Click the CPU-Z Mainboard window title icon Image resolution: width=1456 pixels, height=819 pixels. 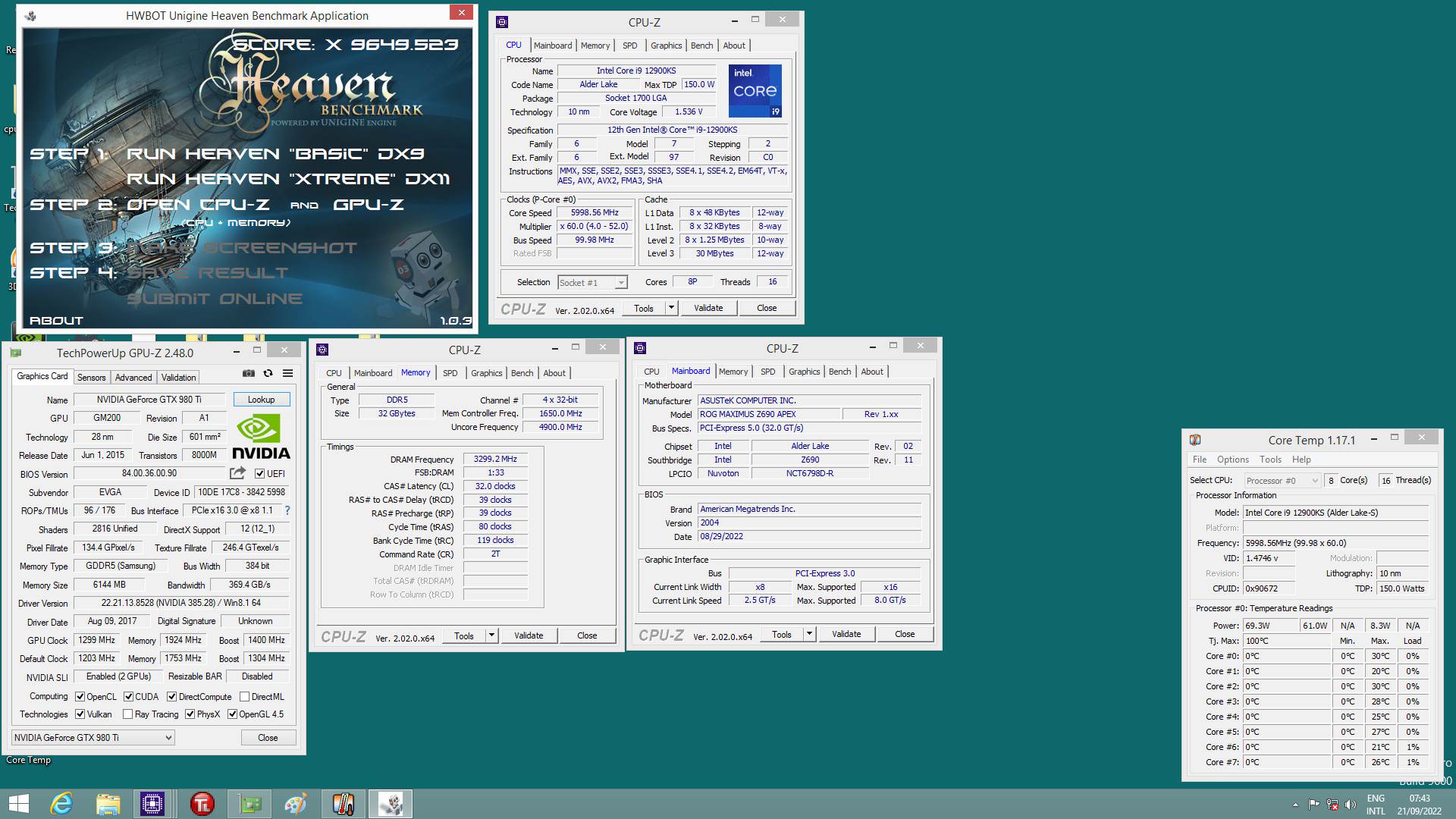(640, 348)
